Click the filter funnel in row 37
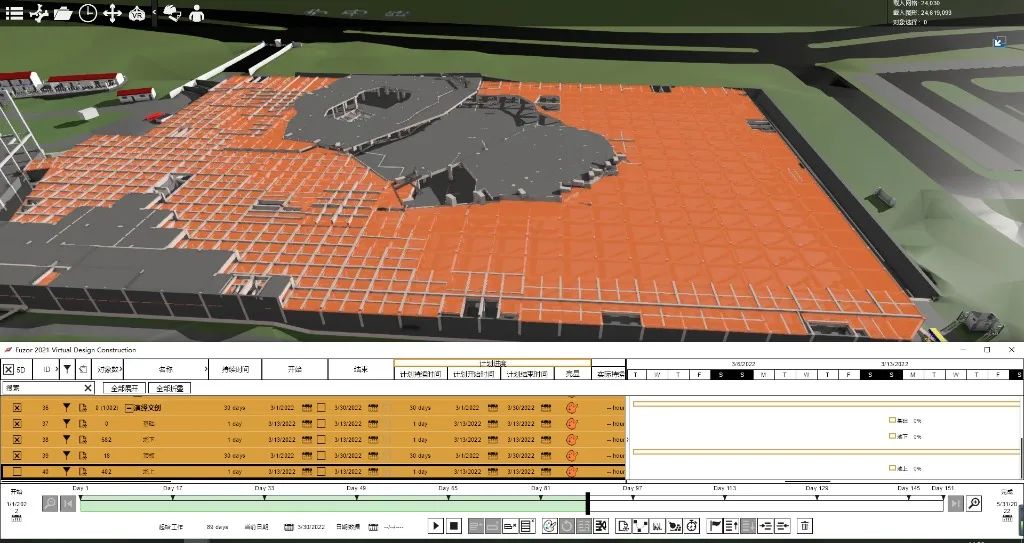This screenshot has width=1024, height=543. coord(67,423)
